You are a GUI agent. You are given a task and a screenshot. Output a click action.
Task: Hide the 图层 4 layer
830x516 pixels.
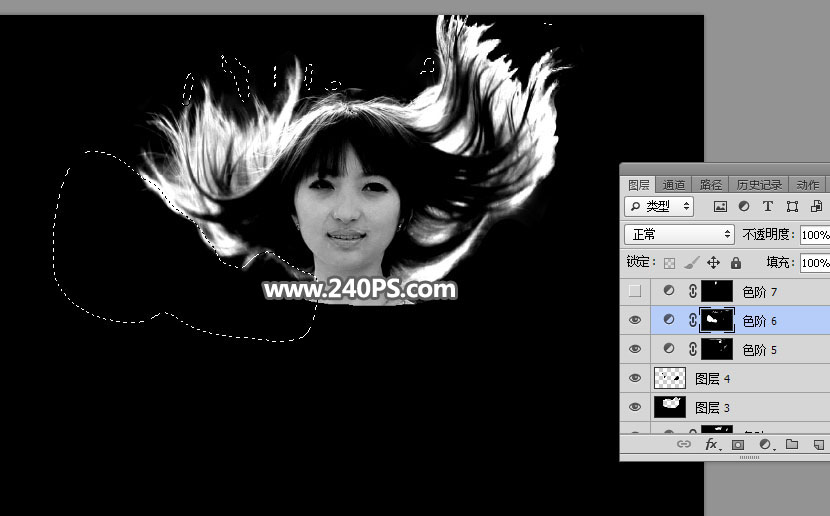pos(635,378)
